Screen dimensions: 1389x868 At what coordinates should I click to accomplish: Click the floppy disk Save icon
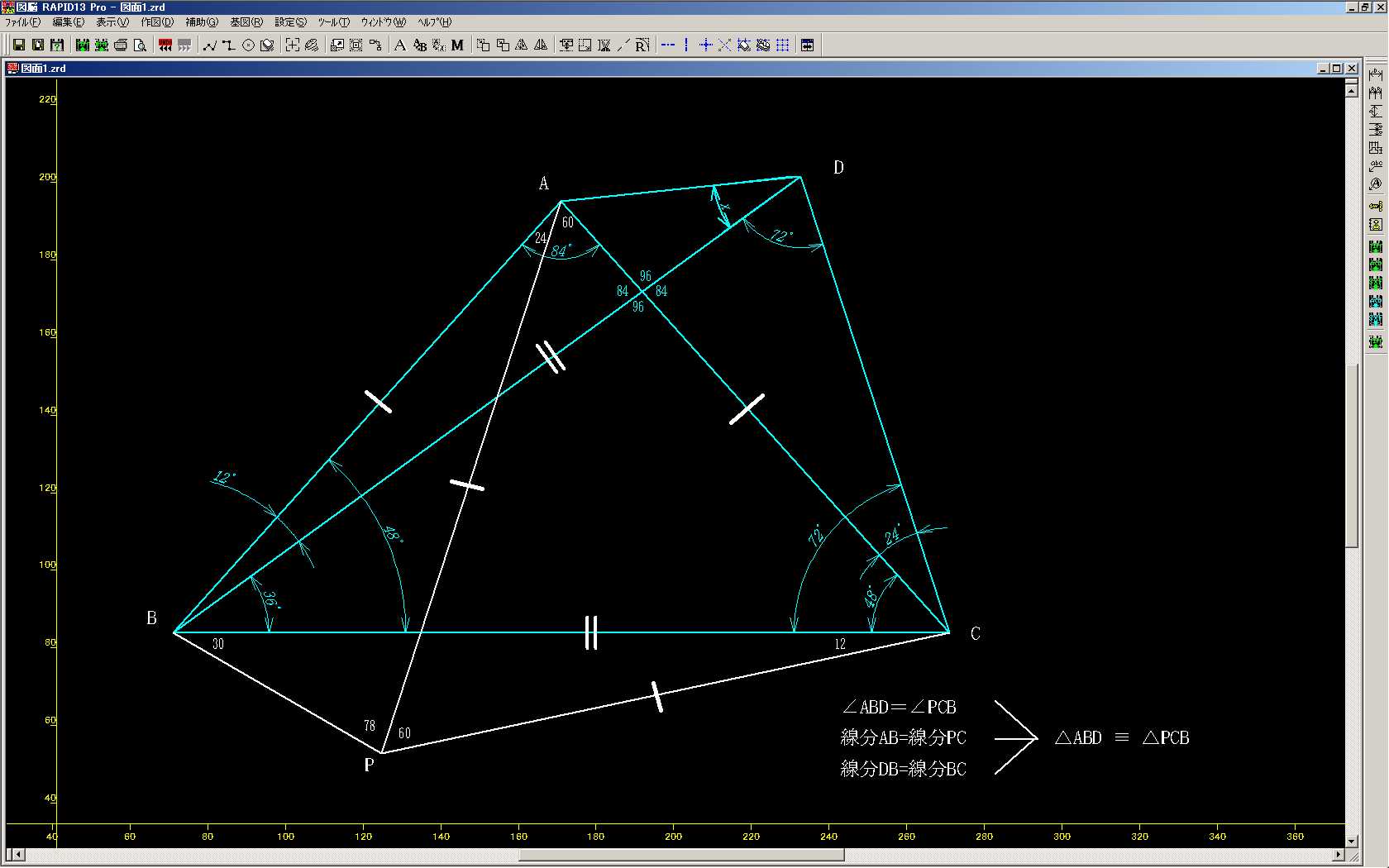point(19,45)
